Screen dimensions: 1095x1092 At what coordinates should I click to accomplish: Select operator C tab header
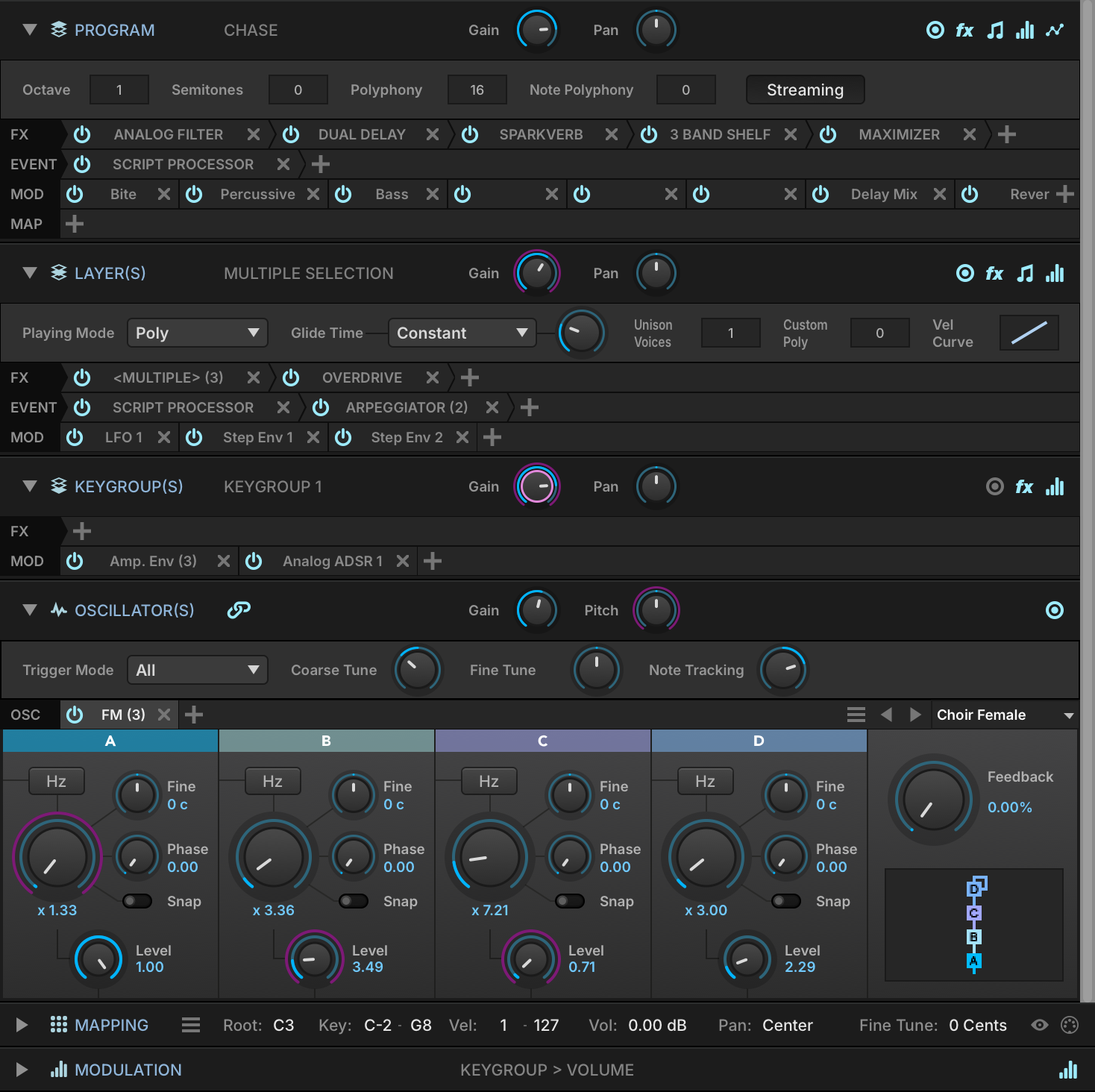[543, 741]
